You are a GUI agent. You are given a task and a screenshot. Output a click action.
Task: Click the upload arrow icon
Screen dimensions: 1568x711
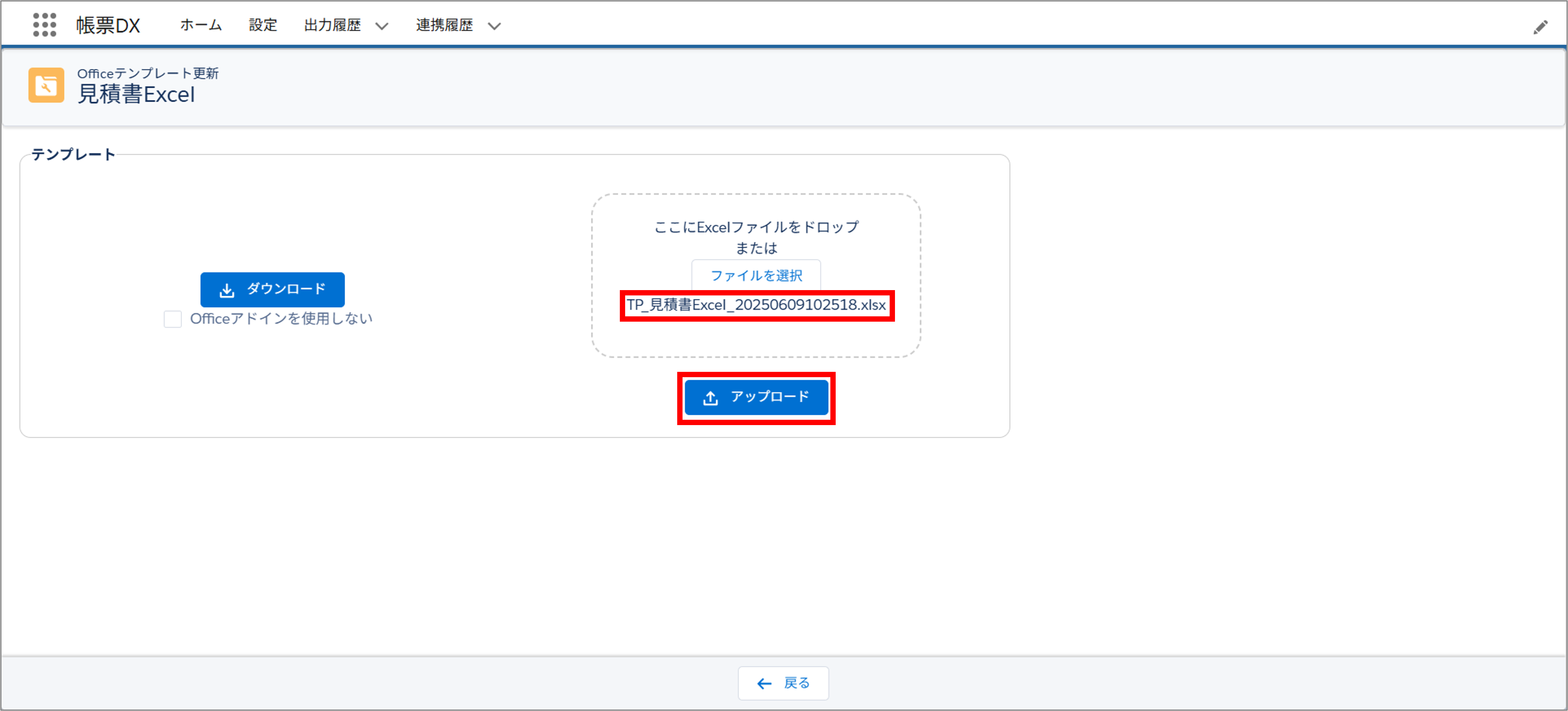pyautogui.click(x=710, y=398)
